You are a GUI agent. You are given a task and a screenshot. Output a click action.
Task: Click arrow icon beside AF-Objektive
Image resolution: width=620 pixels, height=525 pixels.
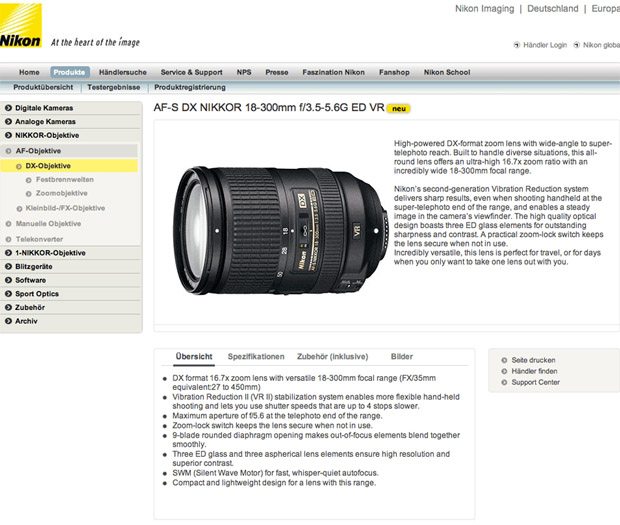click(x=9, y=151)
